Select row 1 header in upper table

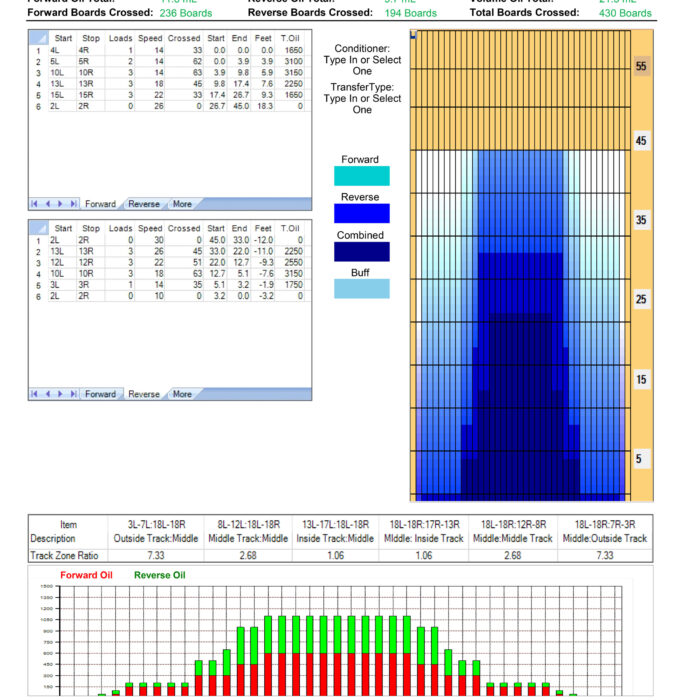[x=38, y=50]
